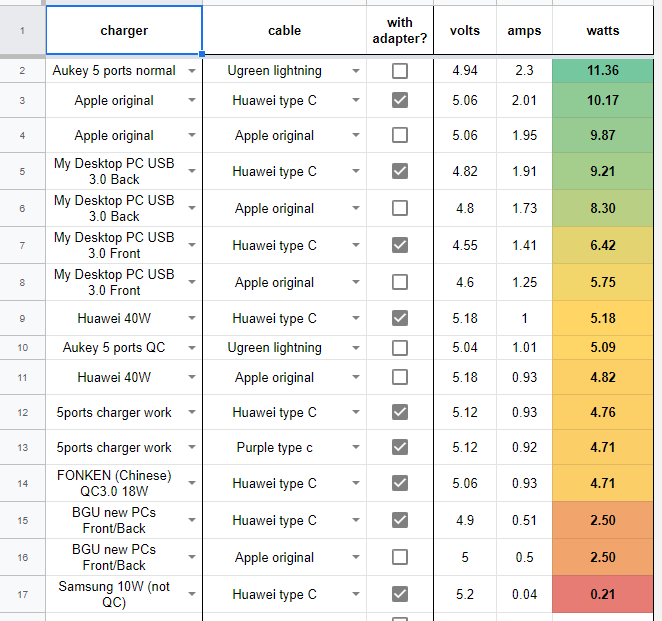Expand Aukey 5 ports QC charger dropdown
Image resolution: width=662 pixels, height=621 pixels.
(x=191, y=348)
